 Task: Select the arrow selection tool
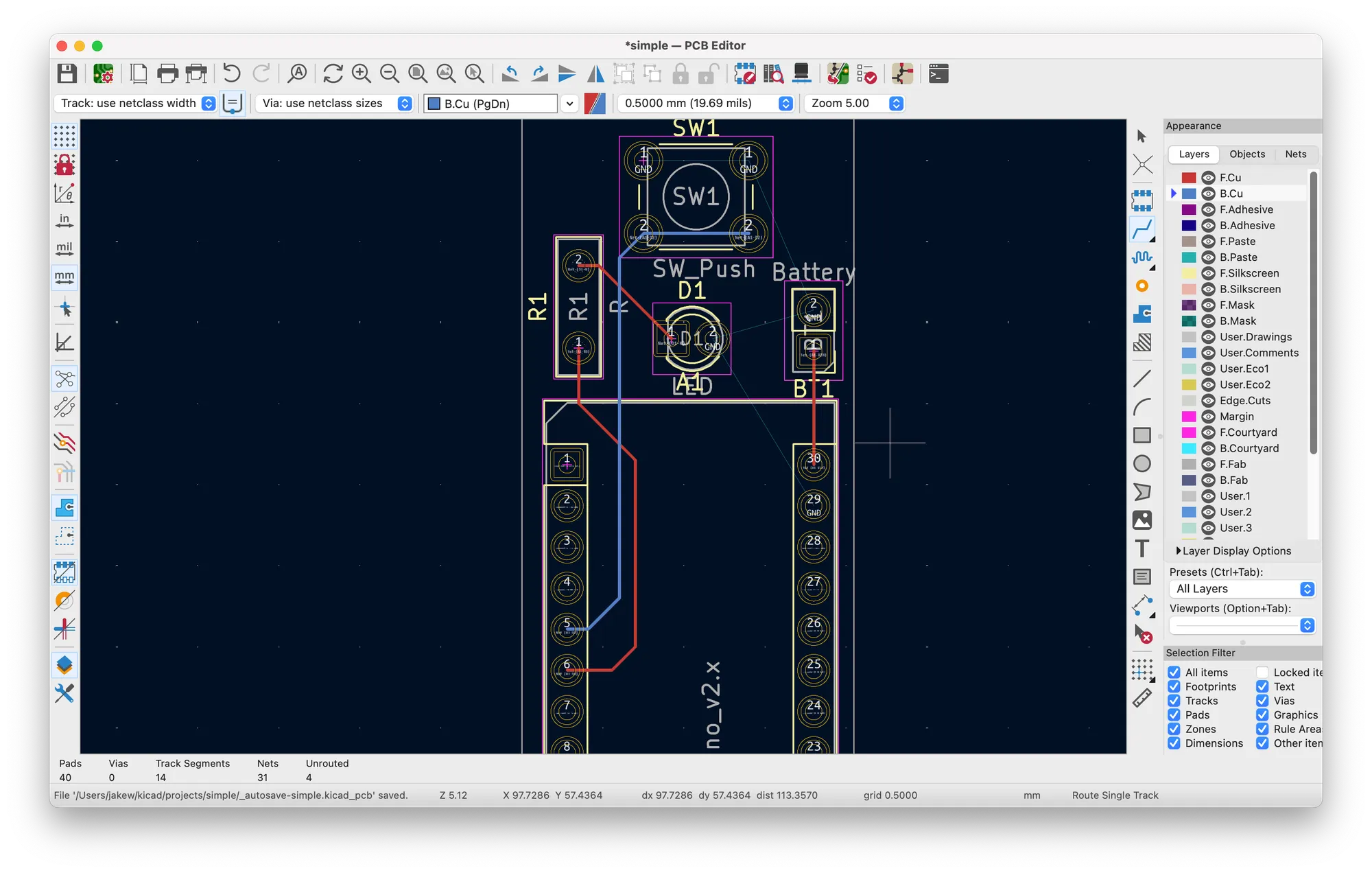1142,136
